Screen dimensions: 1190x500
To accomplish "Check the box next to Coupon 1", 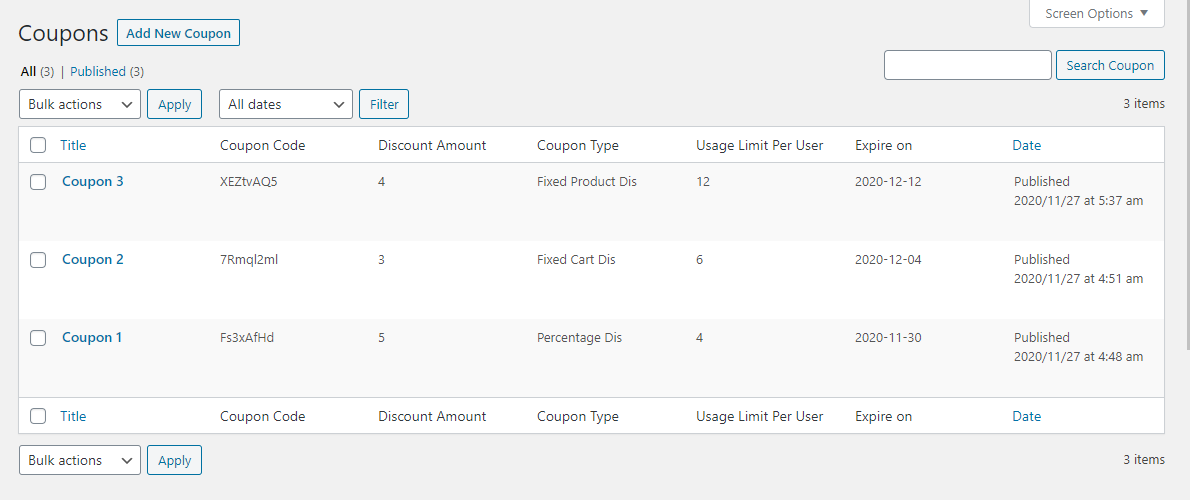I will pos(38,338).
